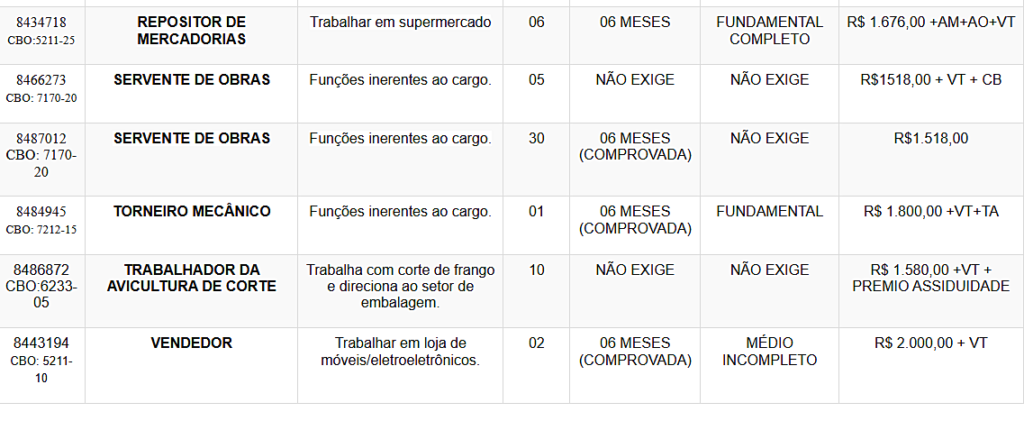Viewport: 1024px width, 430px height.
Task: Click salary R$1518,00 + VT + CB
Action: (x=931, y=80)
